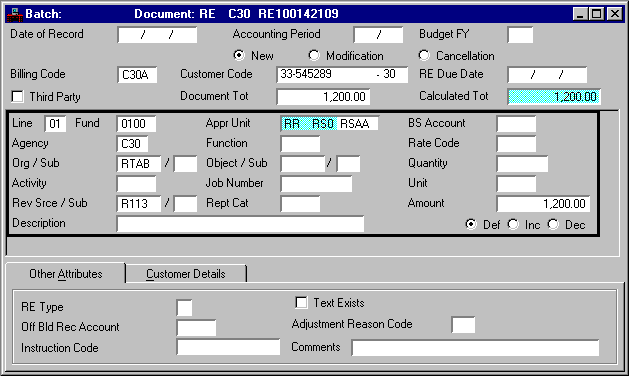Click the Date of Record field
The width and height of the screenshot is (629, 376).
click(157, 35)
